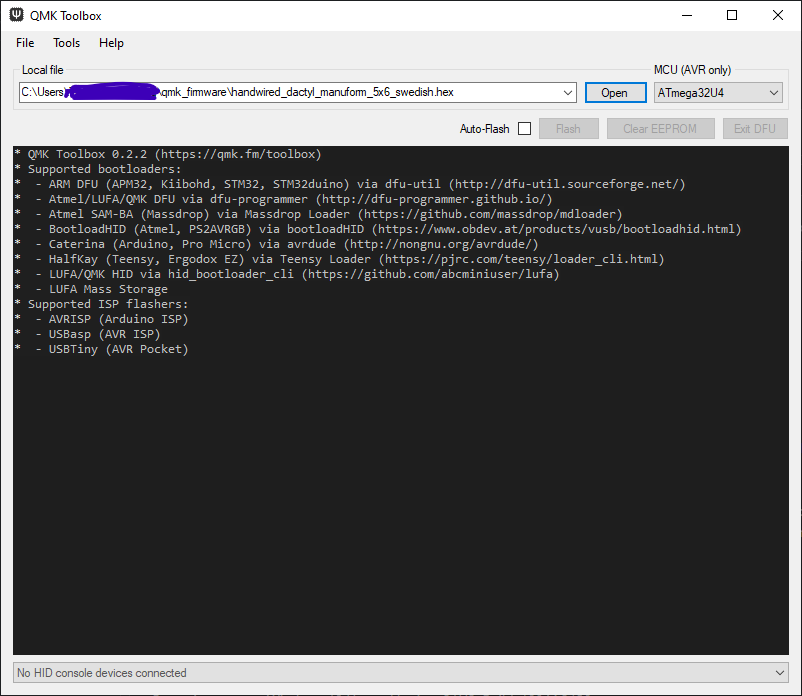
Task: Open the HID console devices dropdown
Action: [781, 672]
